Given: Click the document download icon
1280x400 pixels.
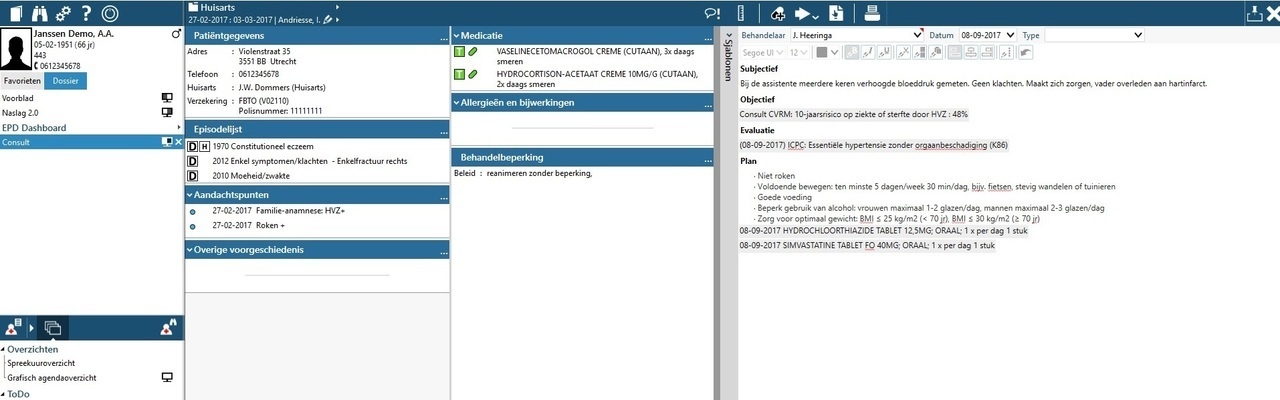Looking at the screenshot, I should 836,13.
